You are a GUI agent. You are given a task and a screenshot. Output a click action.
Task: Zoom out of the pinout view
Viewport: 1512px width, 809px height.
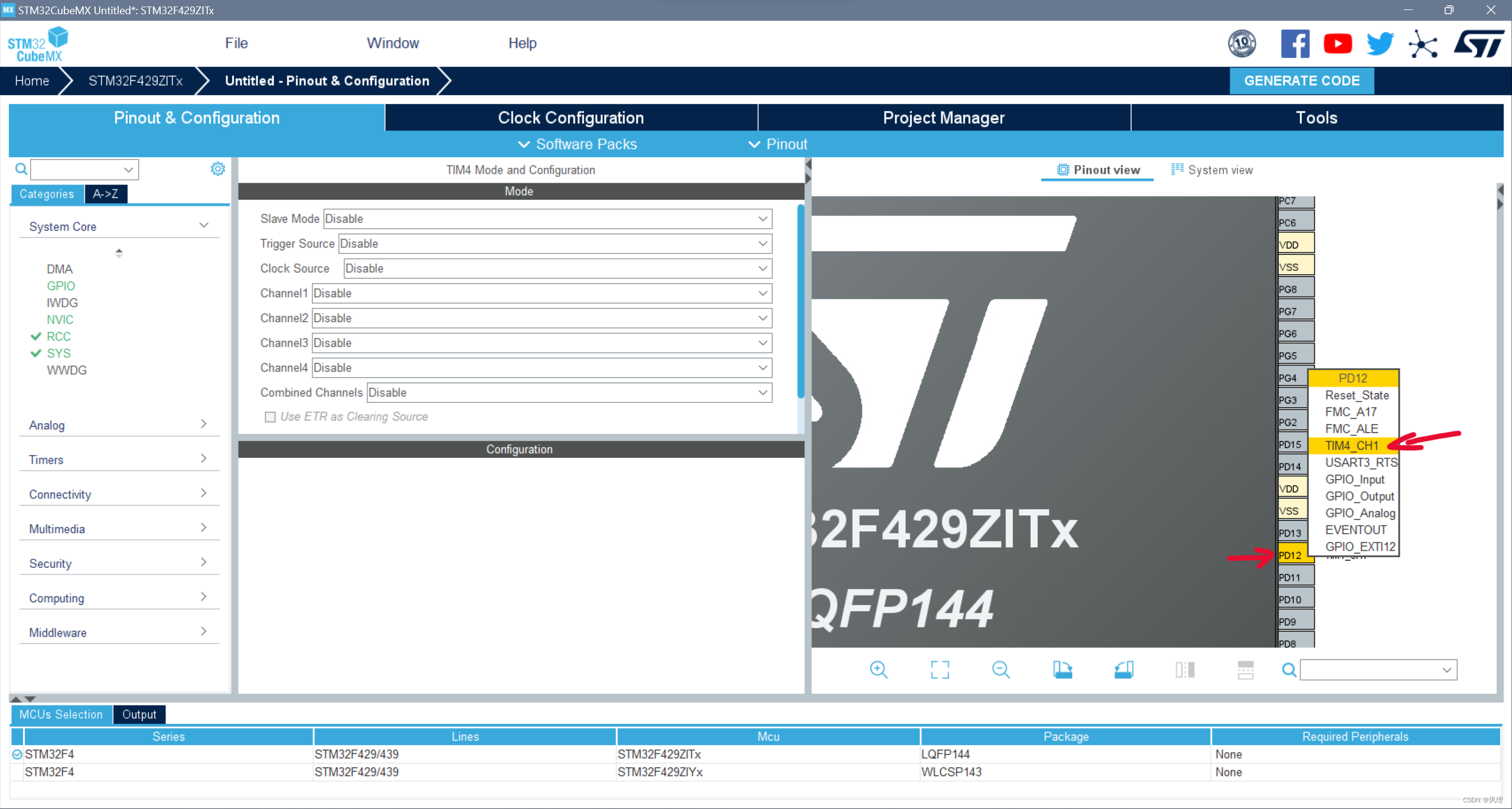(1001, 670)
